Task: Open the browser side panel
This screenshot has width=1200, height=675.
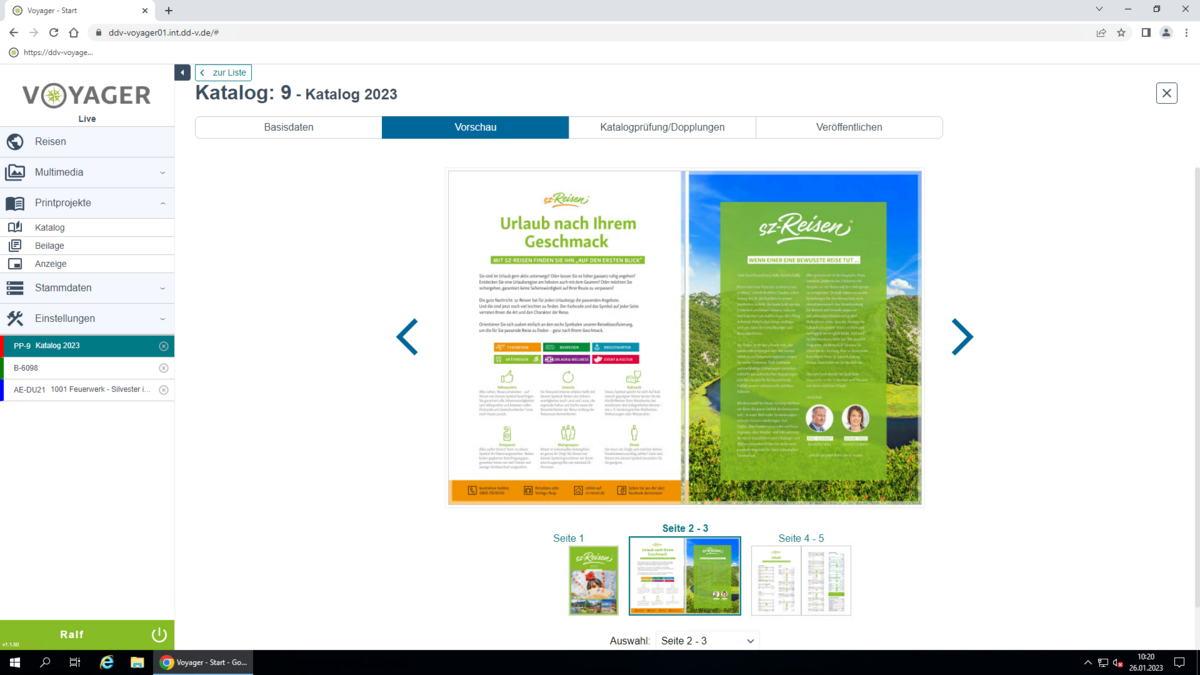Action: pyautogui.click(x=1146, y=32)
